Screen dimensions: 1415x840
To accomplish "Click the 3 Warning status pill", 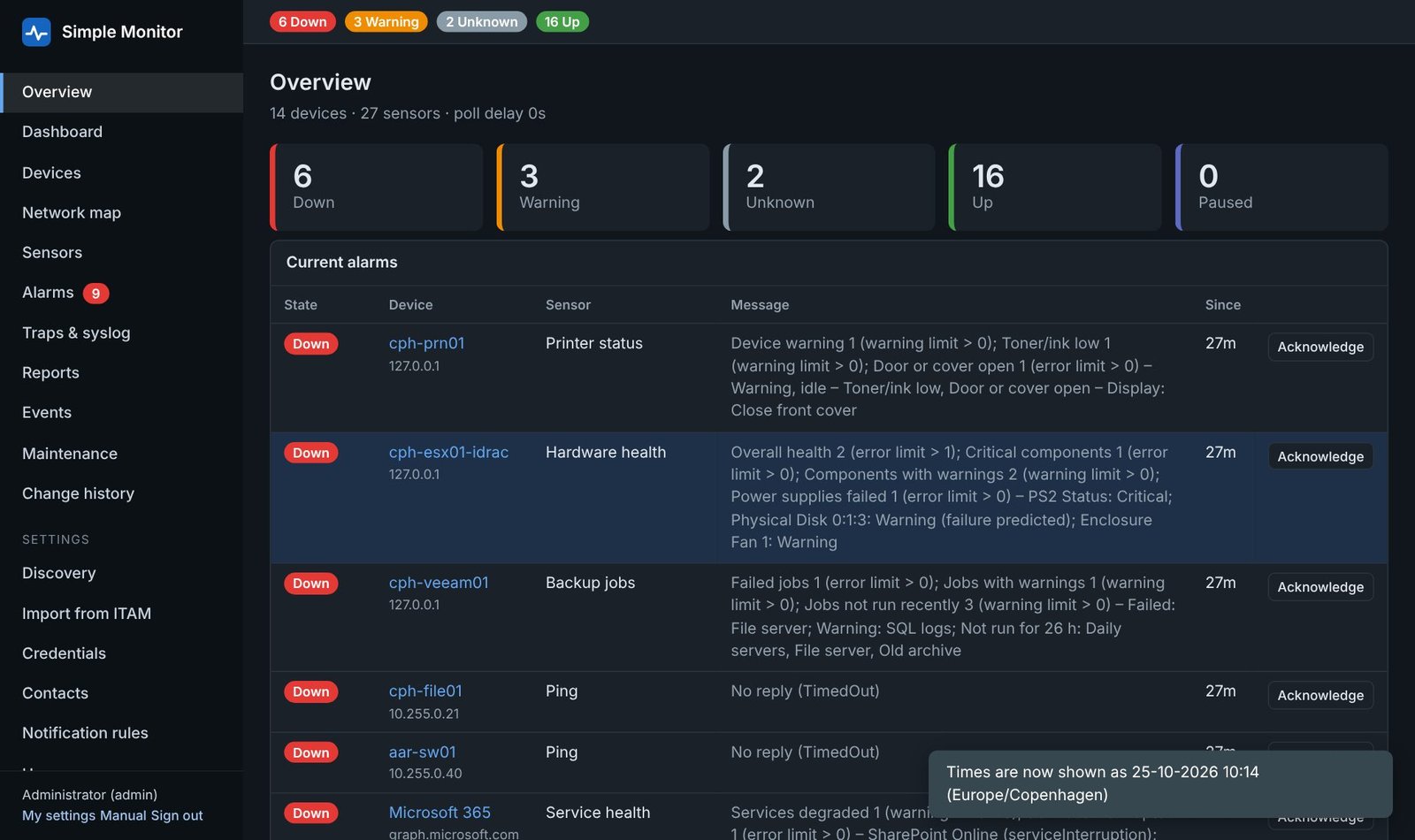I will pyautogui.click(x=386, y=21).
